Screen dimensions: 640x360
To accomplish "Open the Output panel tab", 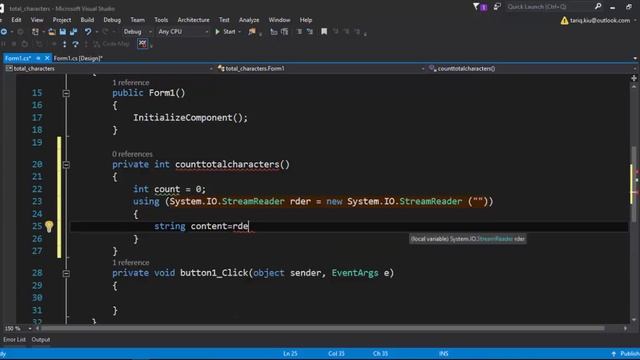I will [41, 340].
